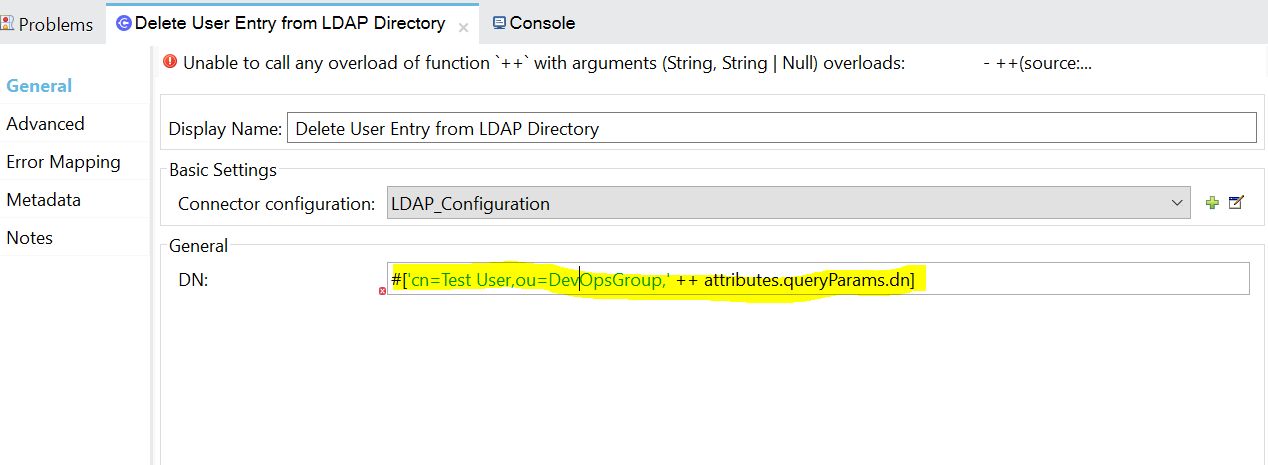Open the Console tab

pos(541,23)
